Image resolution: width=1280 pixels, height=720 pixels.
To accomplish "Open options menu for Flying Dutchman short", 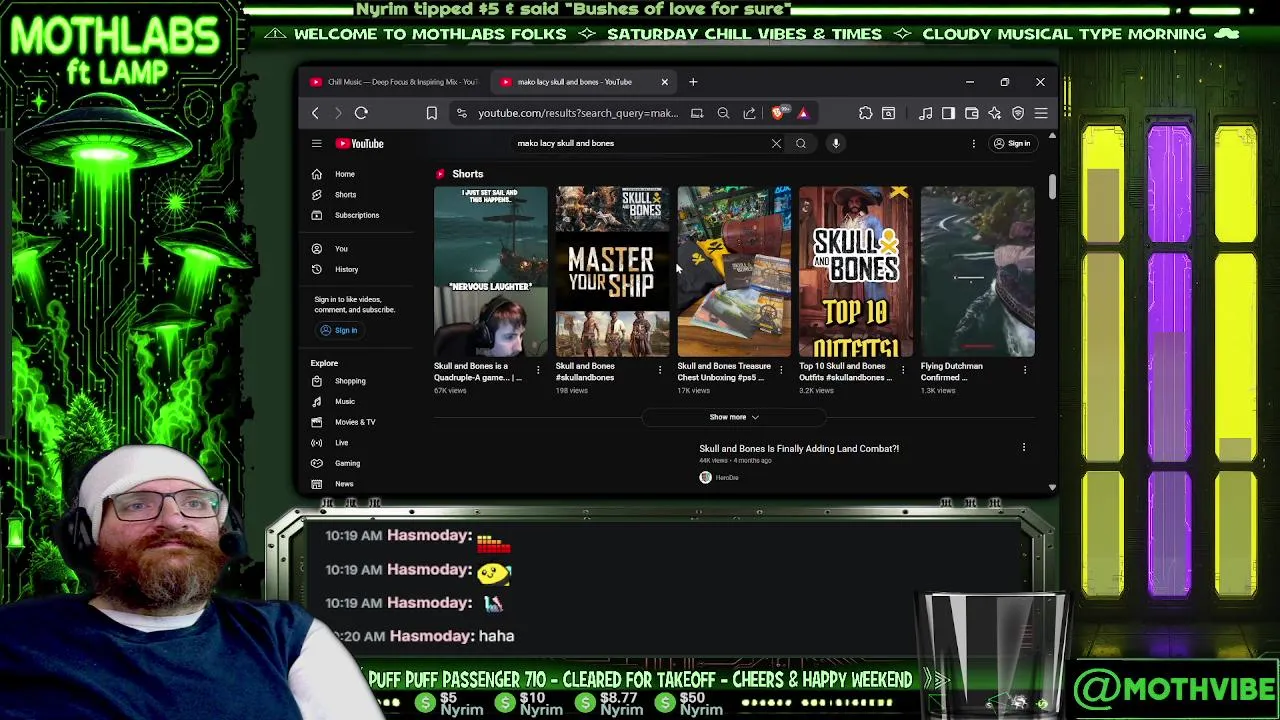I will [x=1025, y=371].
